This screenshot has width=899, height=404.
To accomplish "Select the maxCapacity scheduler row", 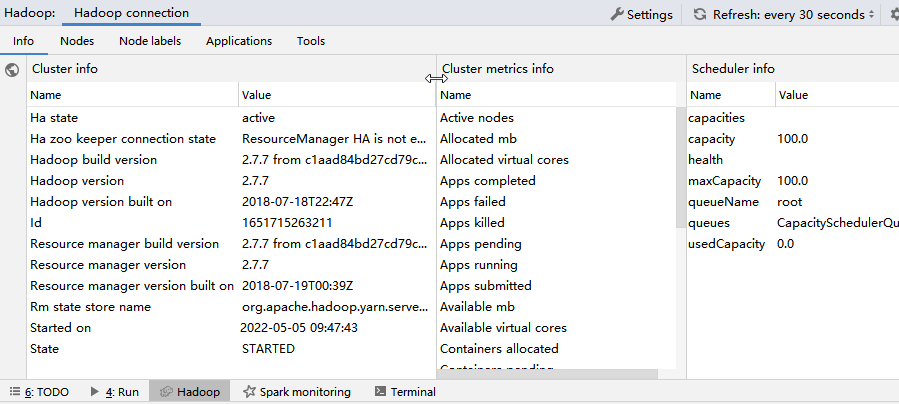I will 793,181.
